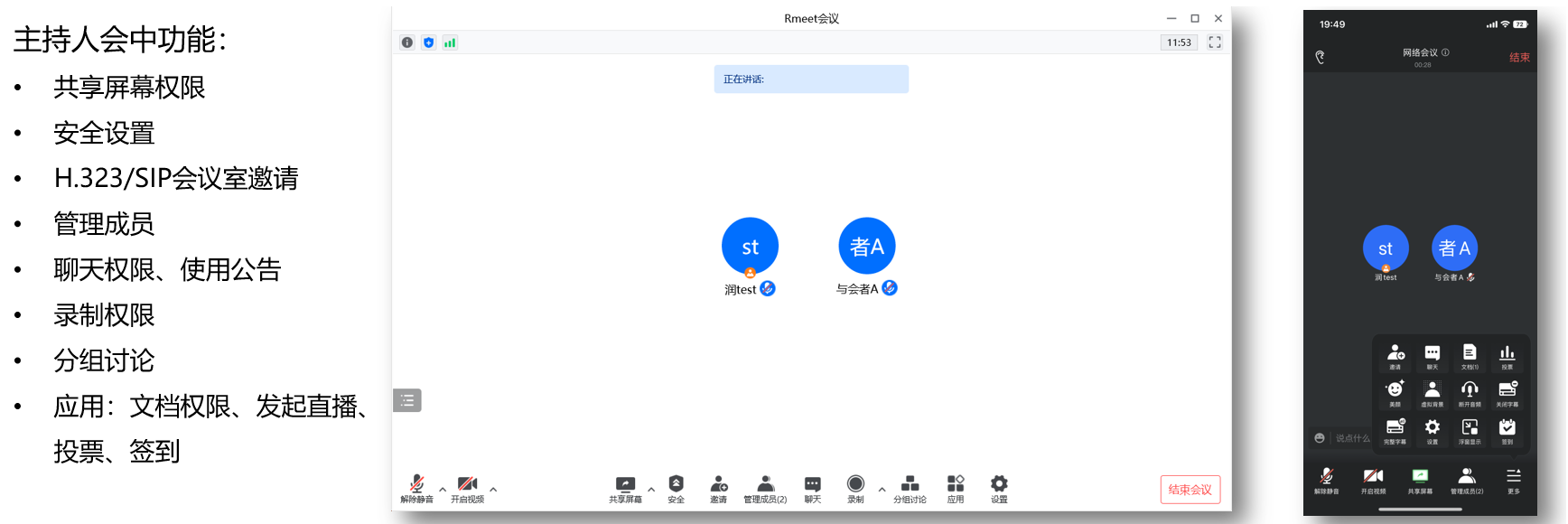Enter fullscreen using the icon beside 11:53
This screenshot has width=1568, height=524.
(1215, 42)
